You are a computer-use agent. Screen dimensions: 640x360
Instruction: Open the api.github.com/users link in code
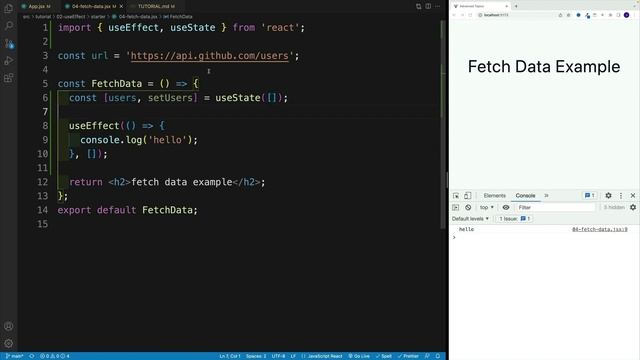(x=209, y=56)
